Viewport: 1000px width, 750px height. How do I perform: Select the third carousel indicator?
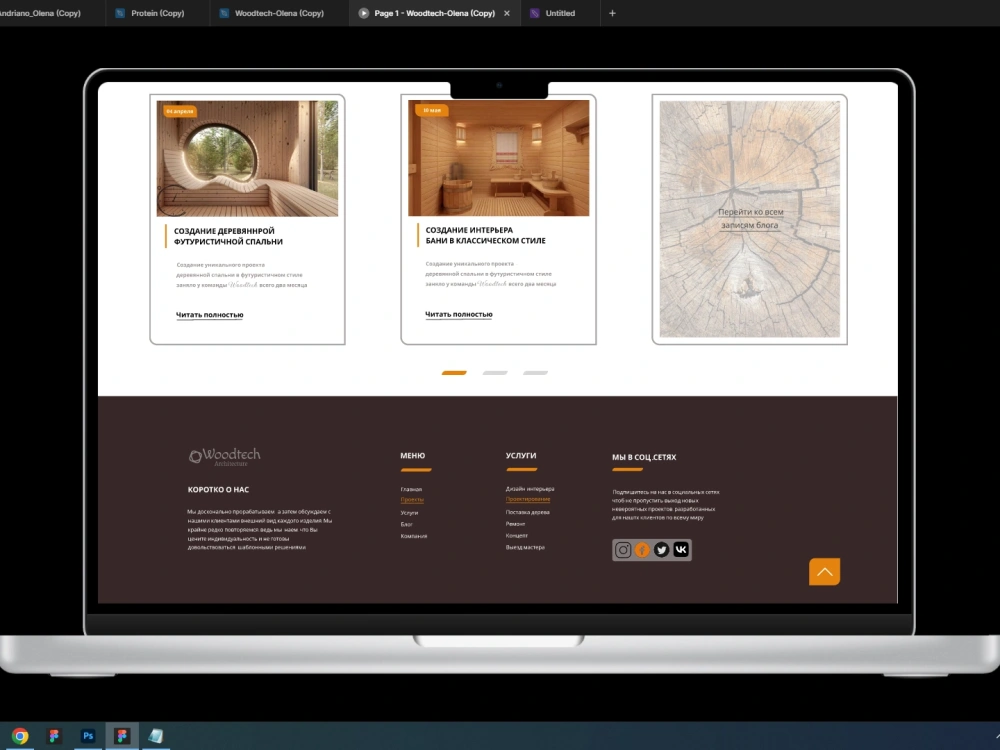[x=535, y=373]
